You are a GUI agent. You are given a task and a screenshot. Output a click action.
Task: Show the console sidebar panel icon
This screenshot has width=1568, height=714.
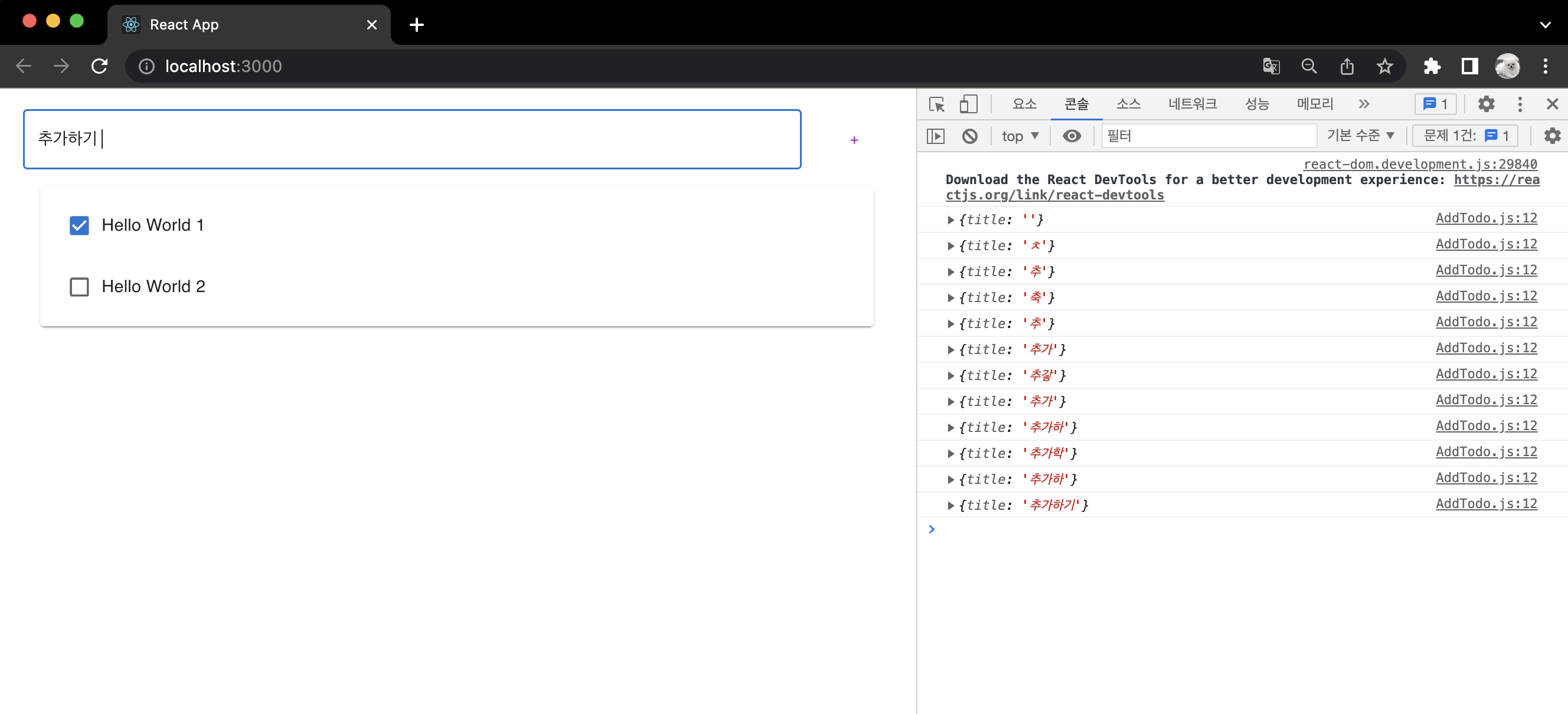tap(936, 136)
